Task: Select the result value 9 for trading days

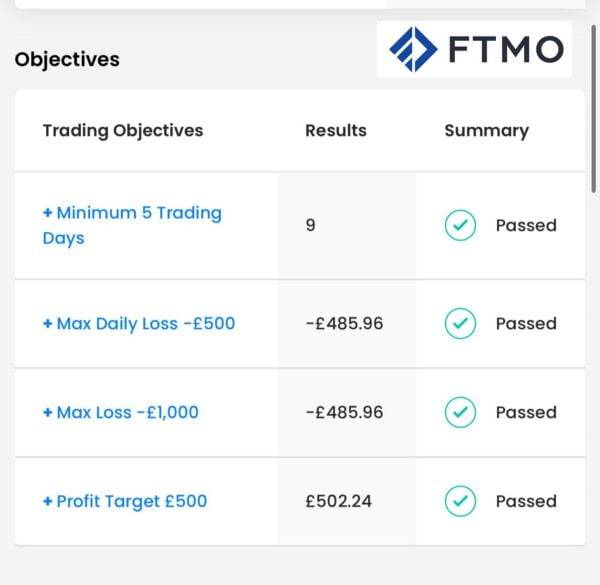Action: (x=311, y=226)
